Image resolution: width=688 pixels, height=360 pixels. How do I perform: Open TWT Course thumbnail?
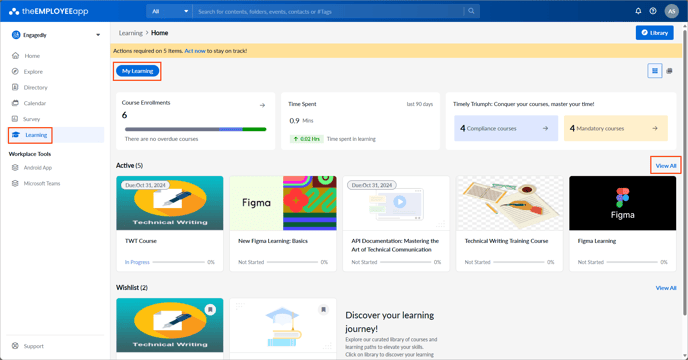[x=170, y=203]
